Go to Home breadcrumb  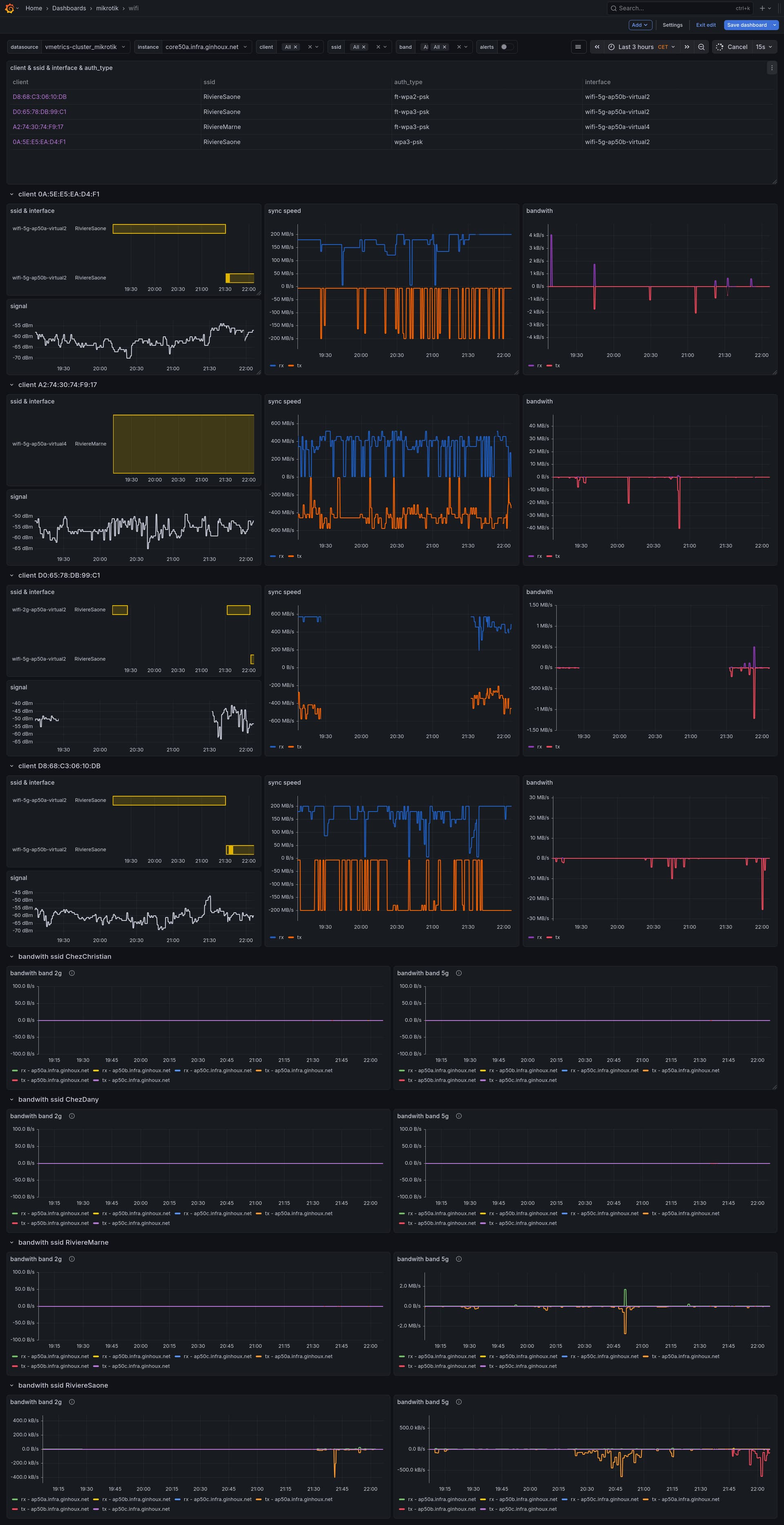pos(34,8)
